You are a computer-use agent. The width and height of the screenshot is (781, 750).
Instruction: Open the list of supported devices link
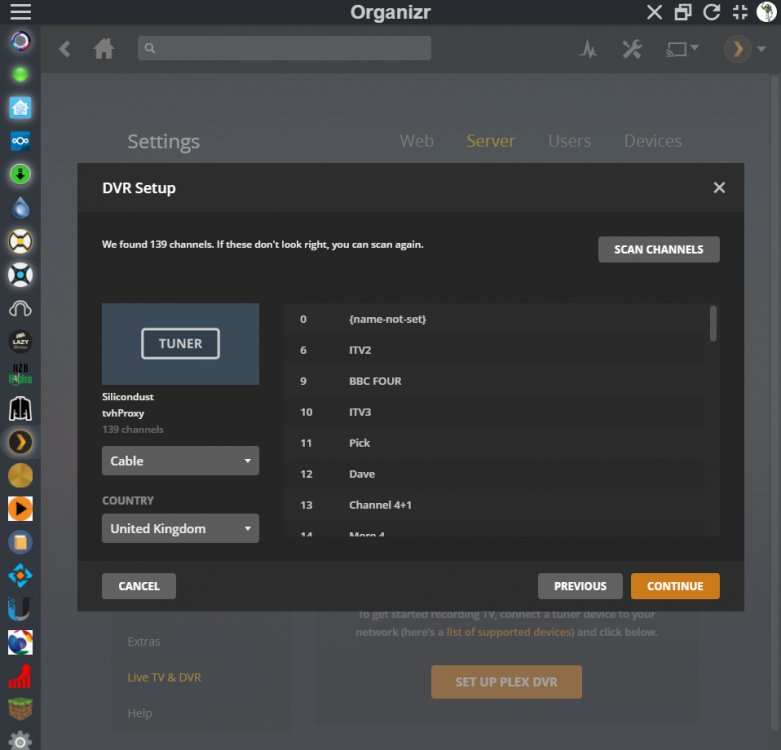tap(510, 632)
